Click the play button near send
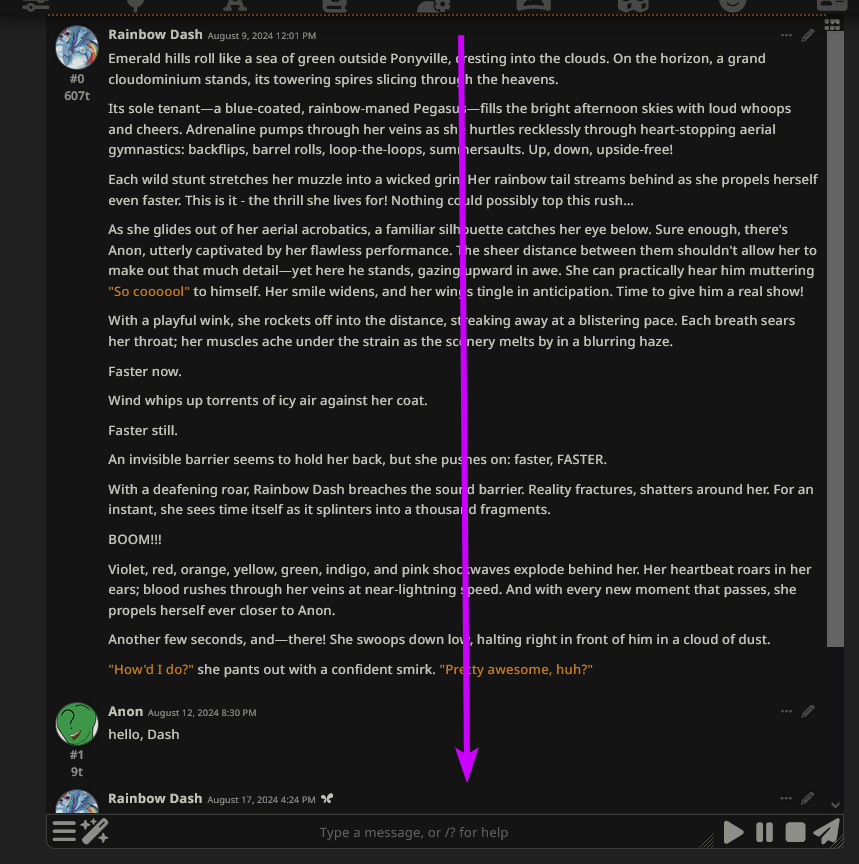 733,832
